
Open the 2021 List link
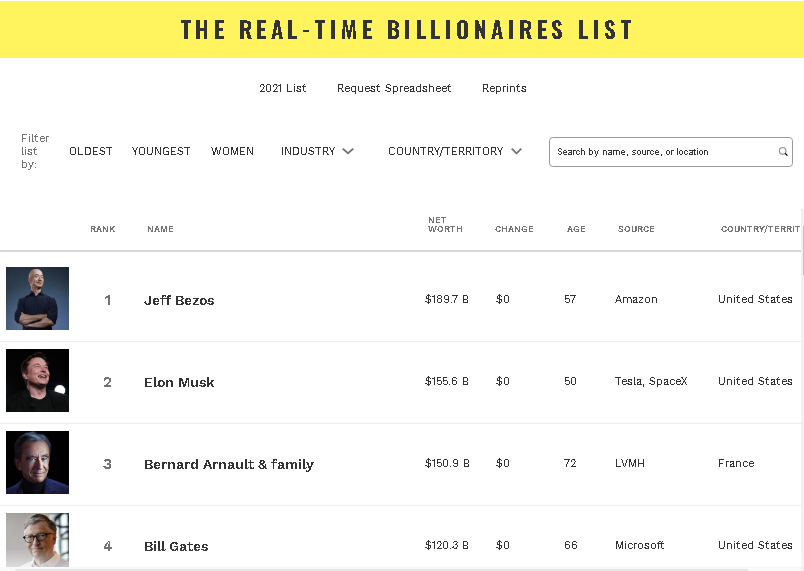[x=283, y=88]
